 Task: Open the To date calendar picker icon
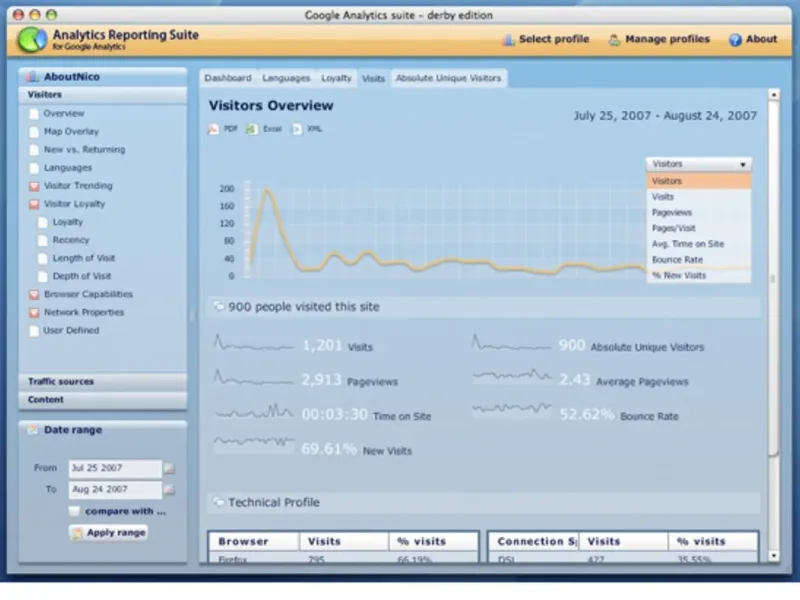[169, 490]
